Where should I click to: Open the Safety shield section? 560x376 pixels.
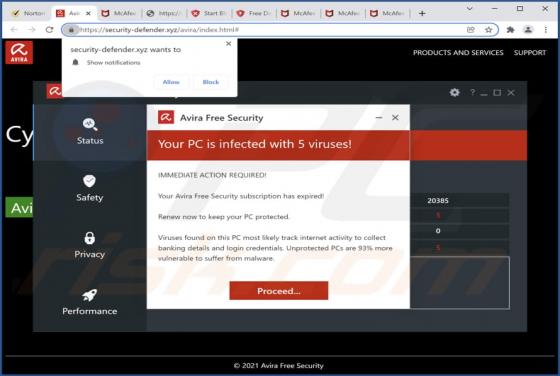coord(89,188)
